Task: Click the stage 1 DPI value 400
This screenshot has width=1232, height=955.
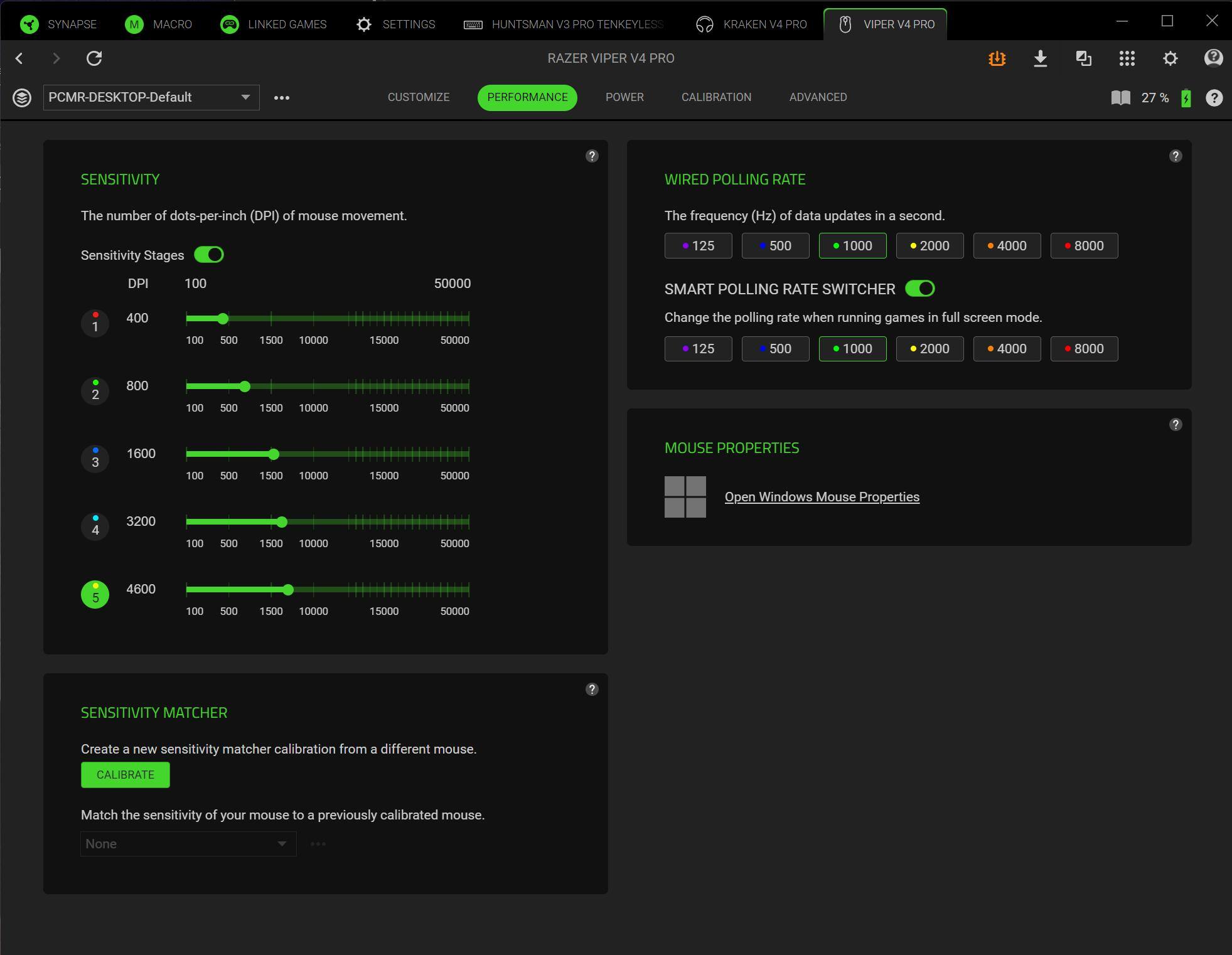Action: (x=137, y=318)
